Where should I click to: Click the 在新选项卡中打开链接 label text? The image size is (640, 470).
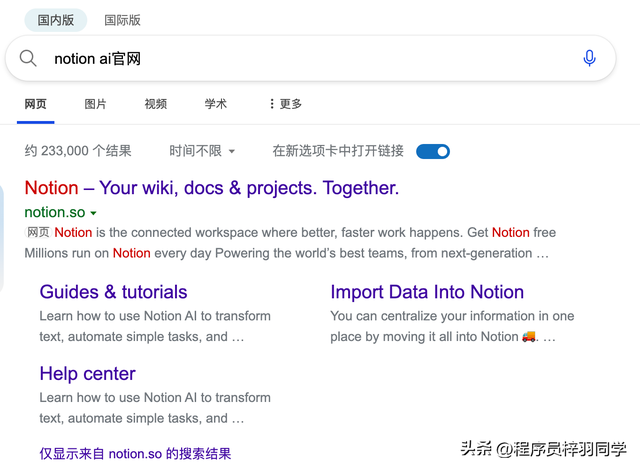(338, 151)
